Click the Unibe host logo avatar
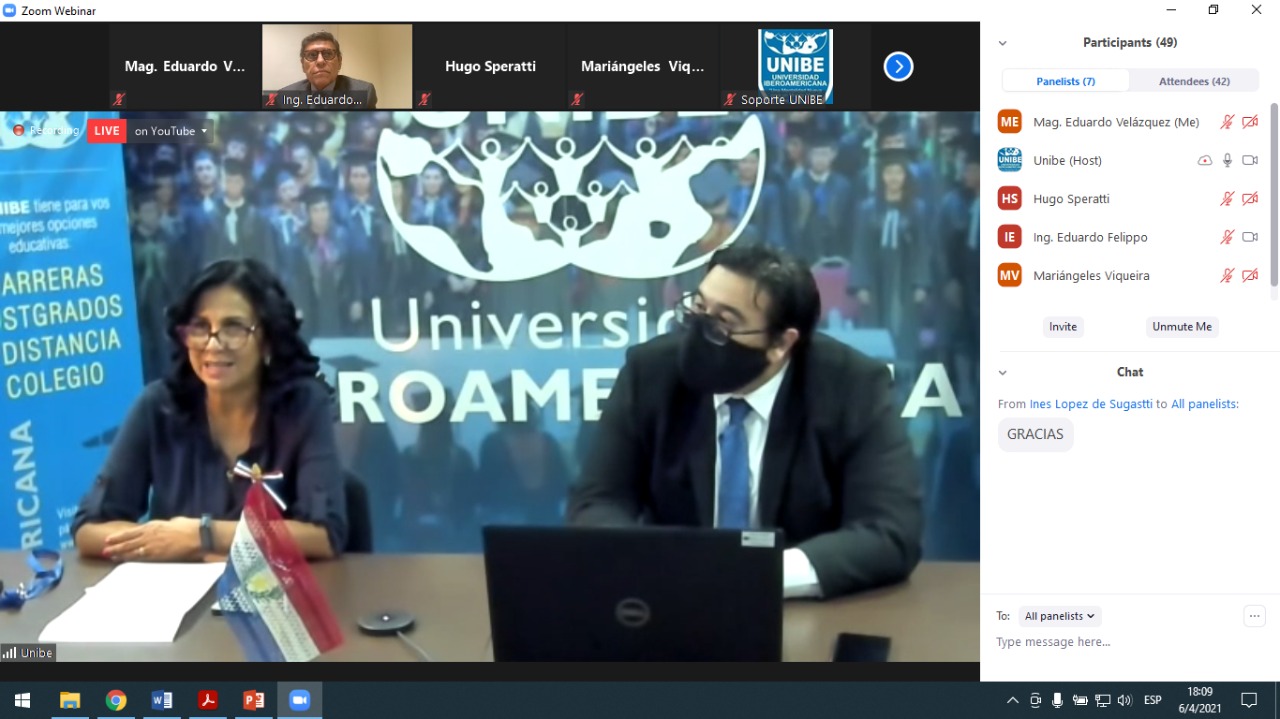This screenshot has height=719, width=1280. click(1010, 160)
